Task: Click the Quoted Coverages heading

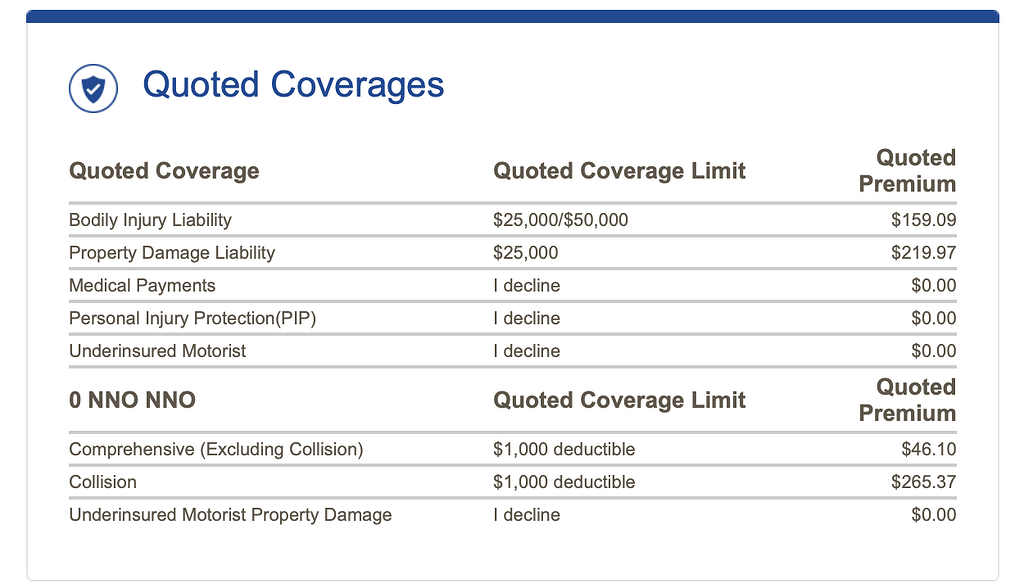Action: click(x=293, y=85)
